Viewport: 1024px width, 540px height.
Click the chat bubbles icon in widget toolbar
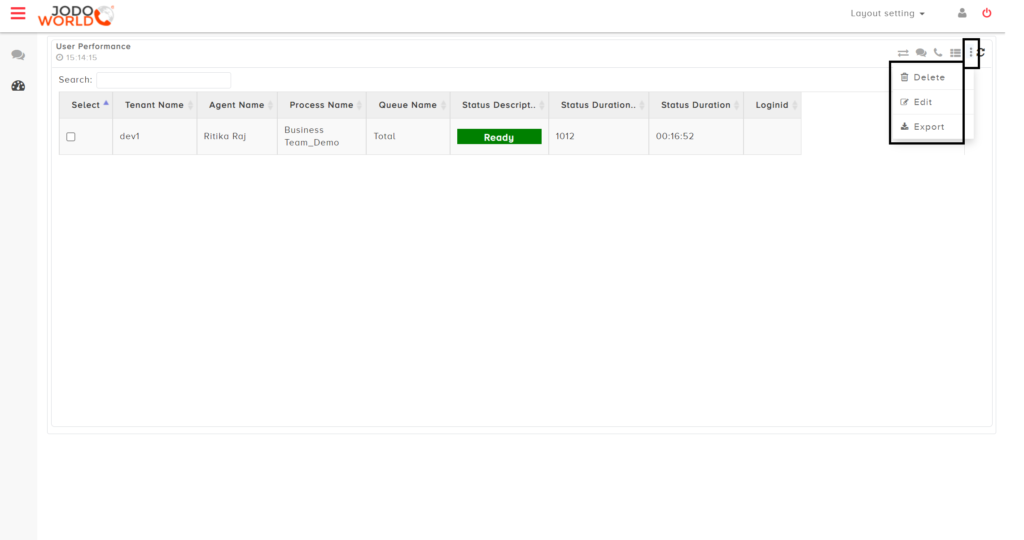(921, 53)
